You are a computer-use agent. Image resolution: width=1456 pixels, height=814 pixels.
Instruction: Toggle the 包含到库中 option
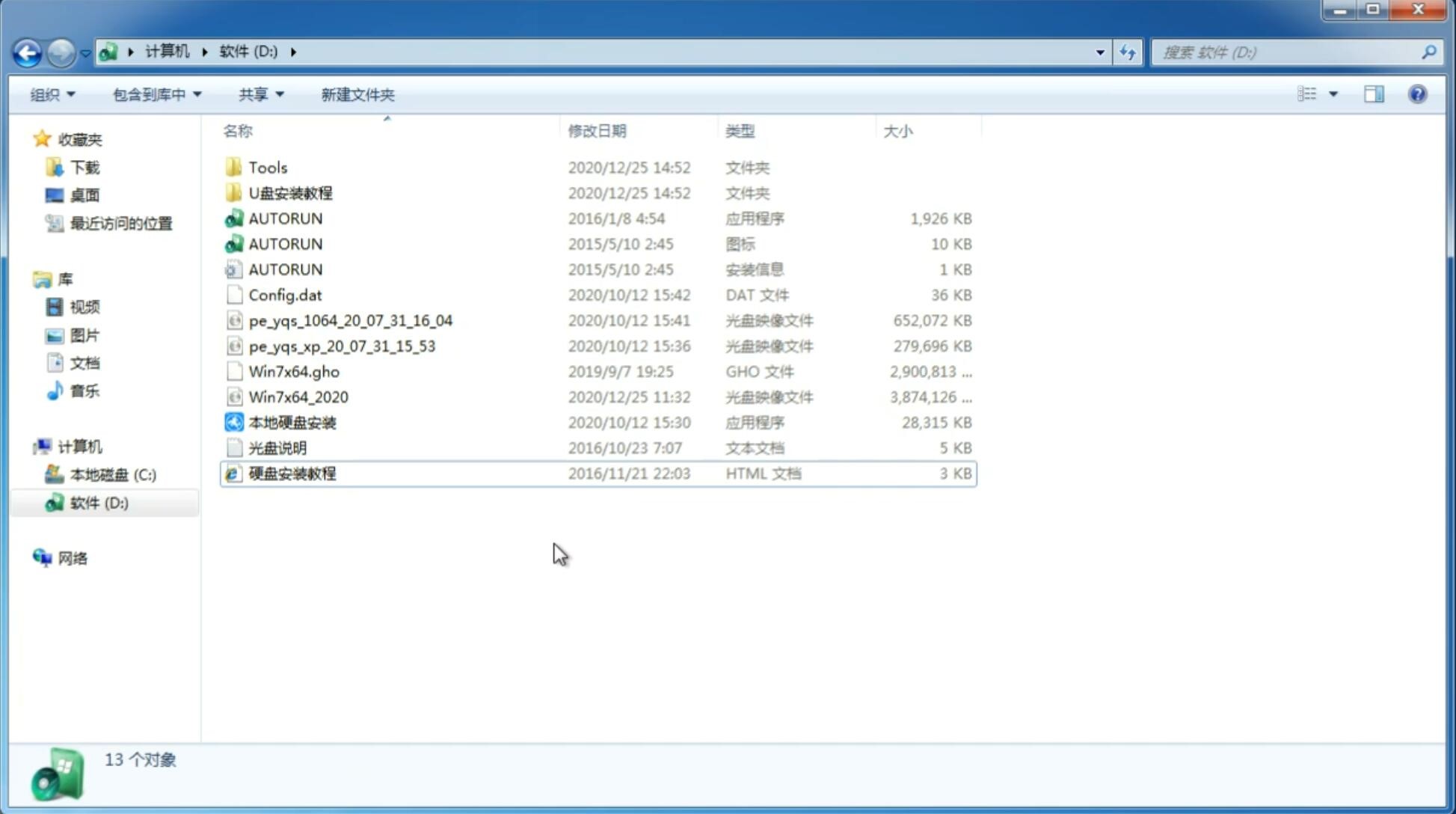click(155, 94)
